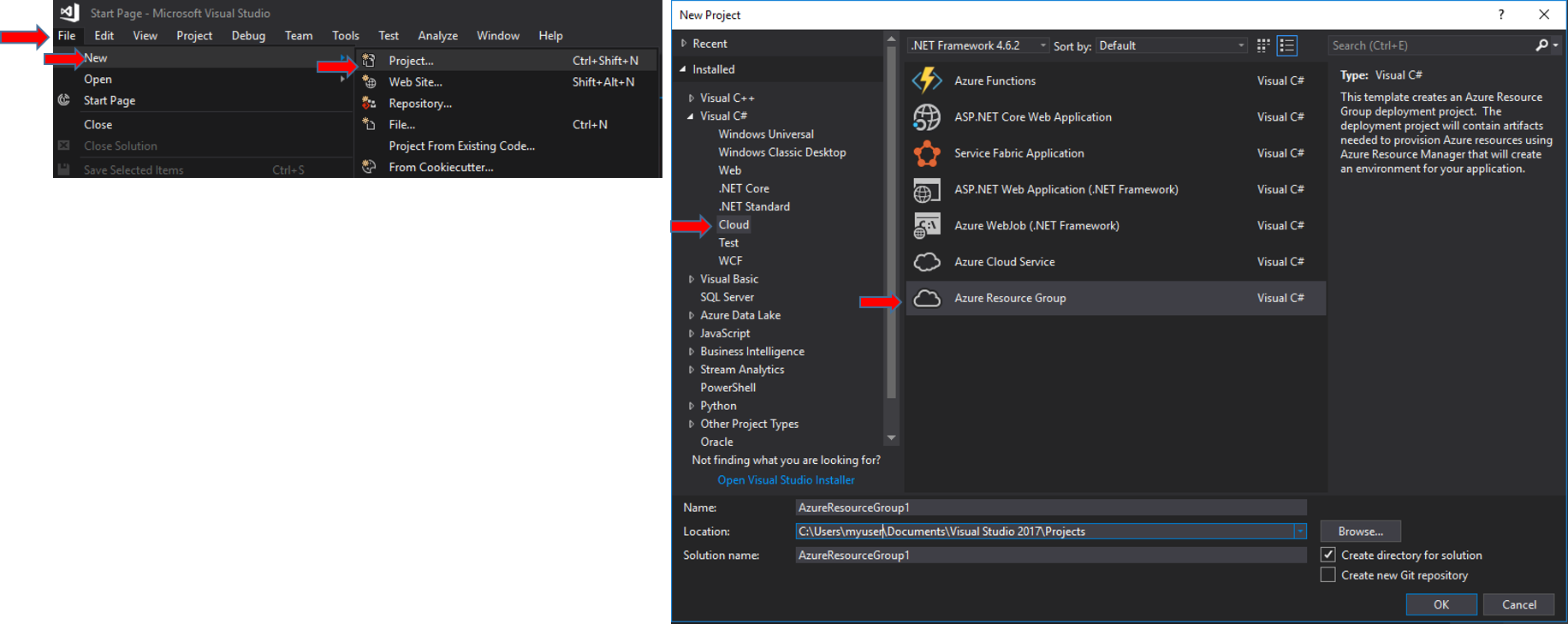Expand the Stream Analytics node
Image resolution: width=1568 pixels, height=624 pixels.
coord(692,370)
